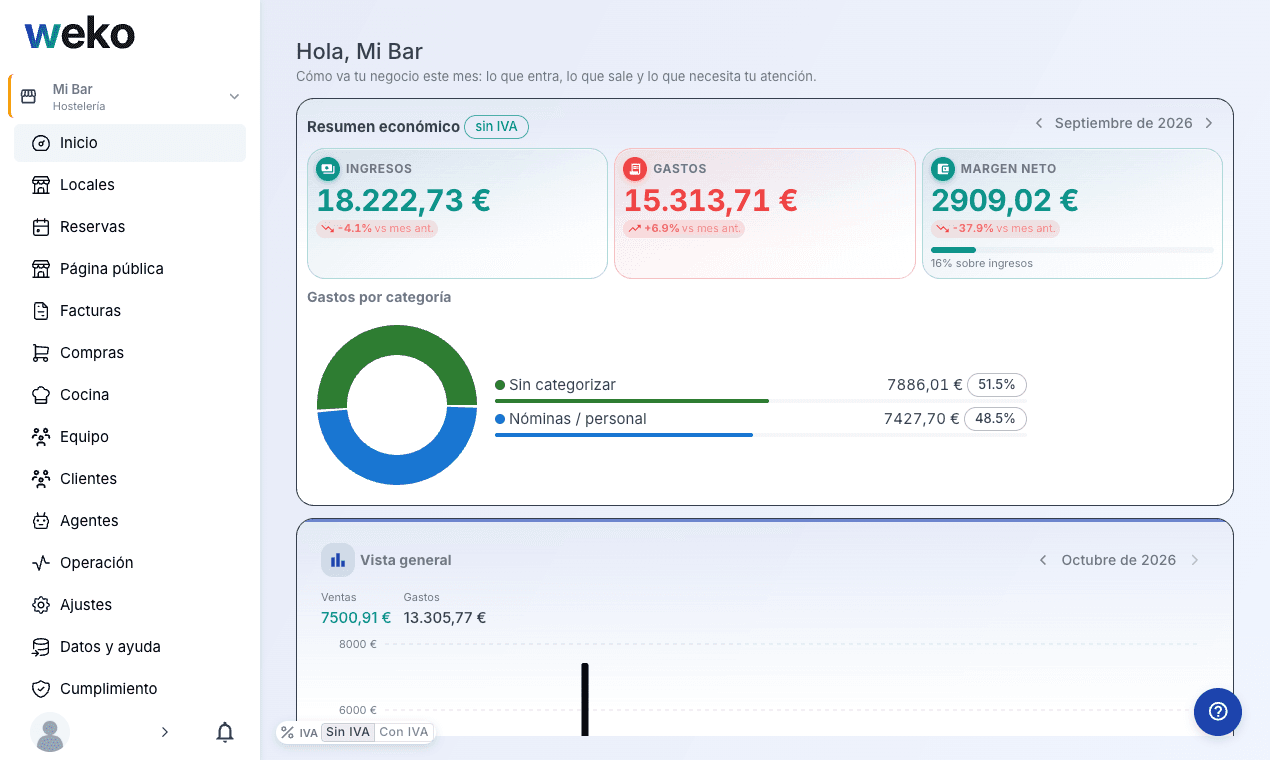Image resolution: width=1270 pixels, height=760 pixels.
Task: Click the 48.5% percentage pill
Action: tap(995, 419)
